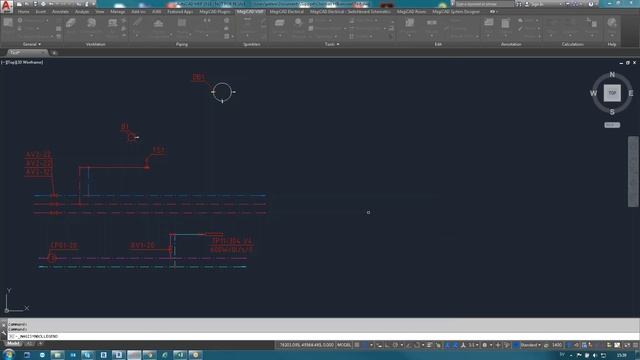The height and width of the screenshot is (360, 640).
Task: Click the new drawing tab plus button
Action: [54, 53]
